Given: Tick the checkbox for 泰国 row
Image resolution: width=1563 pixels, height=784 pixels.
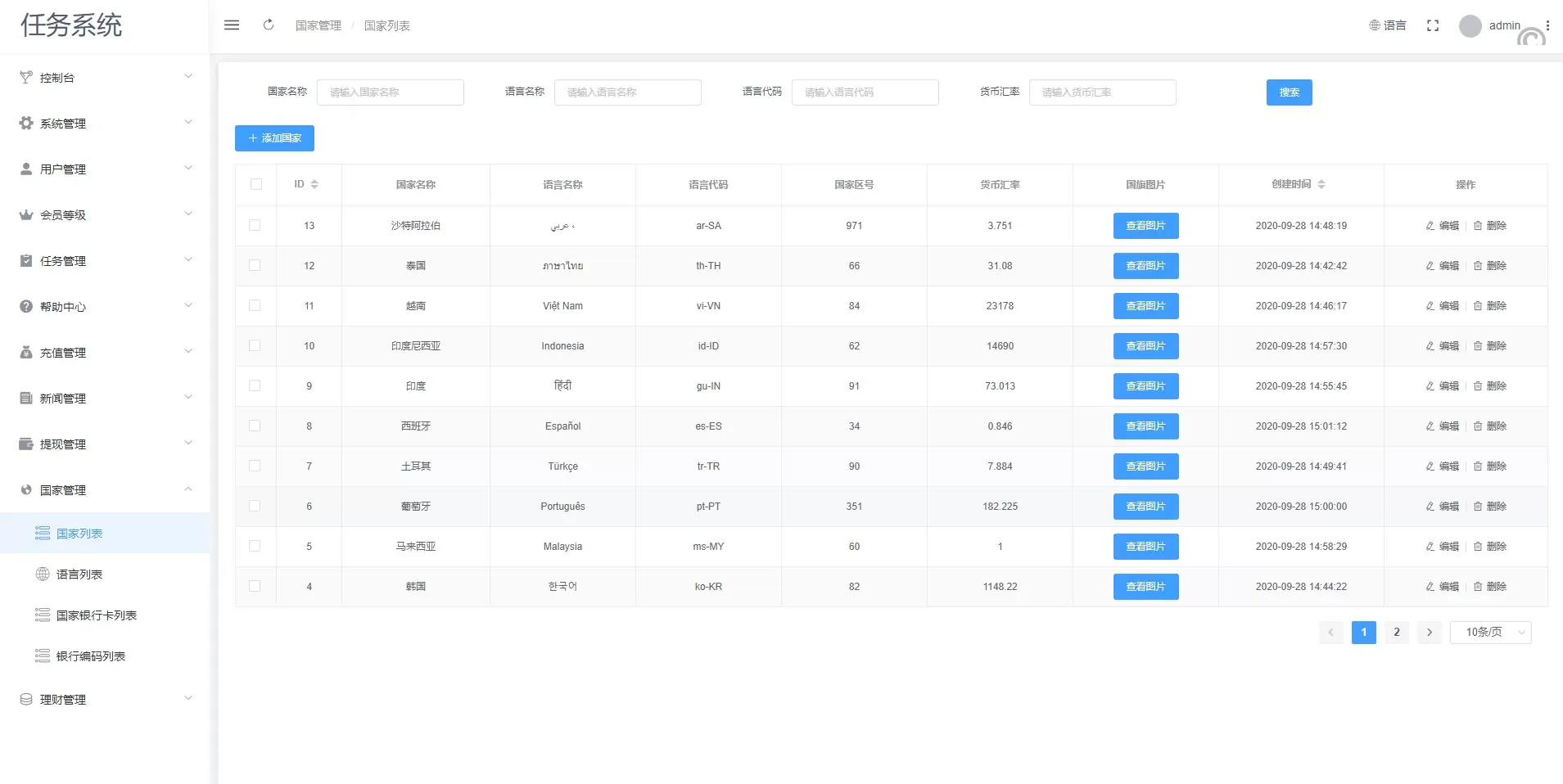Looking at the screenshot, I should click(255, 265).
